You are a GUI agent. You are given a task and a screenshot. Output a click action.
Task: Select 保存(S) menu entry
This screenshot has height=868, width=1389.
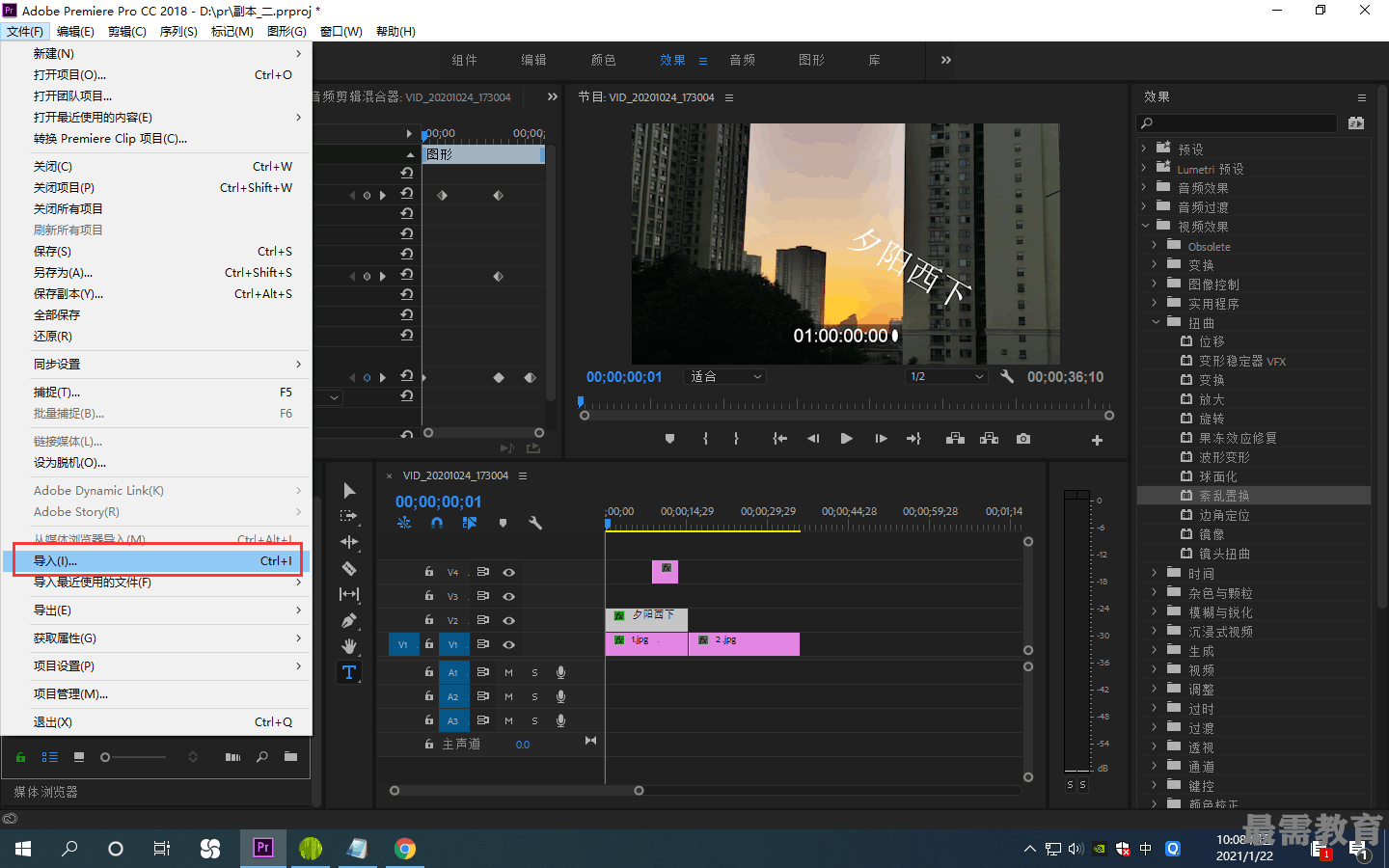156,252
